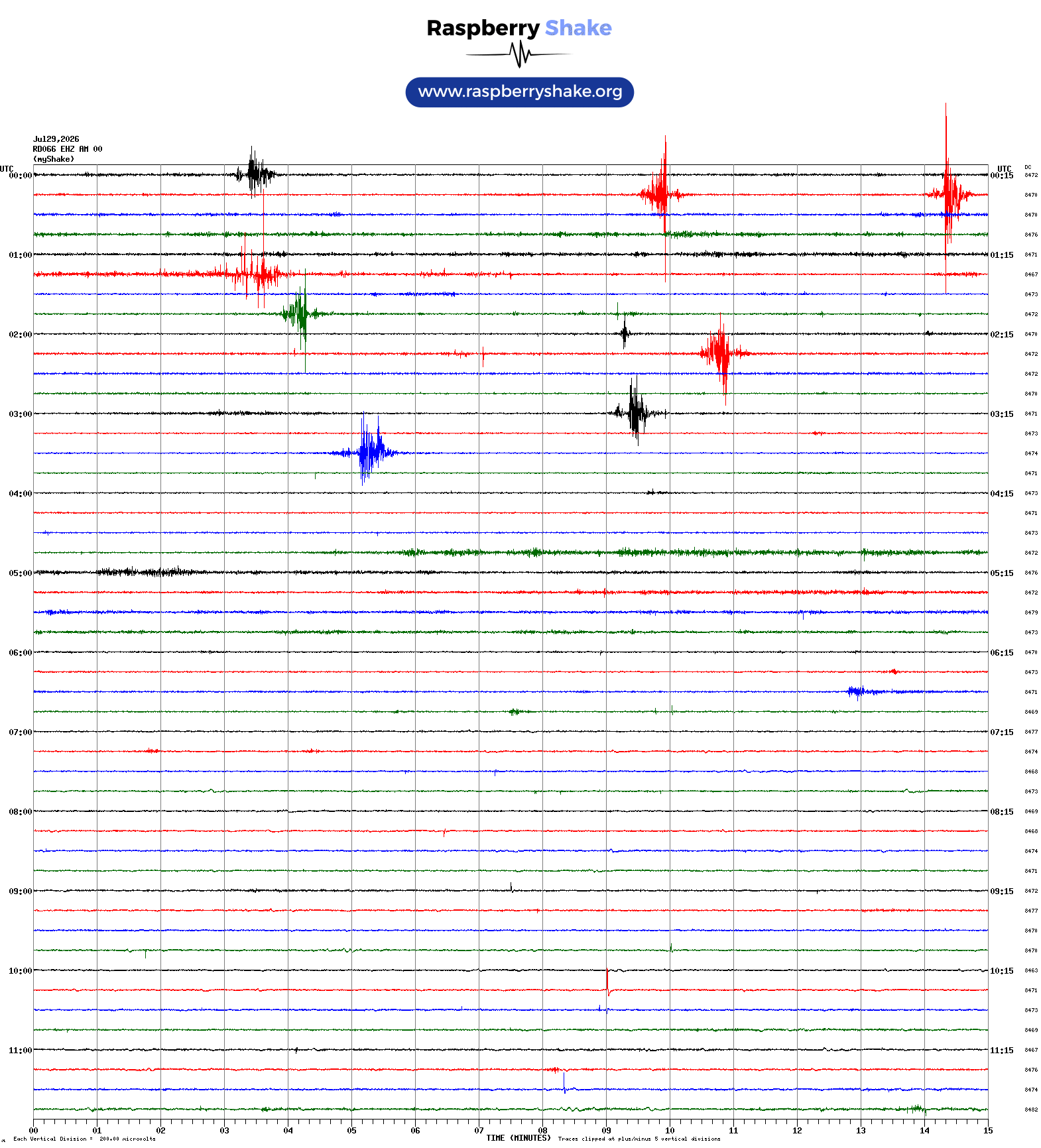Screen dimensions: 1041x1148
Task: Click the 'Traces clipped at plus/minus 5 vertical divisions' note
Action: 639,1139
